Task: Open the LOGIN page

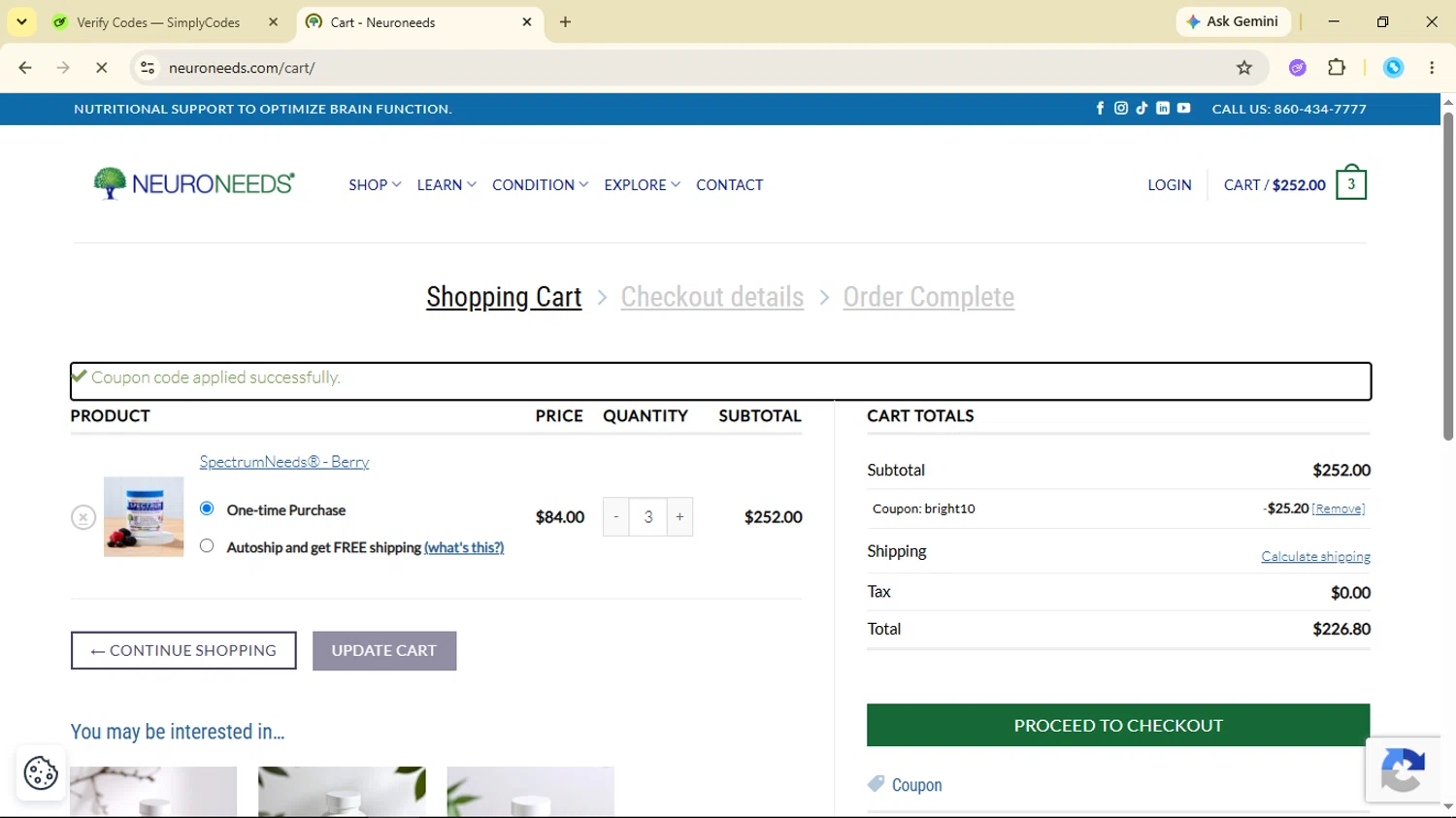Action: pos(1170,184)
